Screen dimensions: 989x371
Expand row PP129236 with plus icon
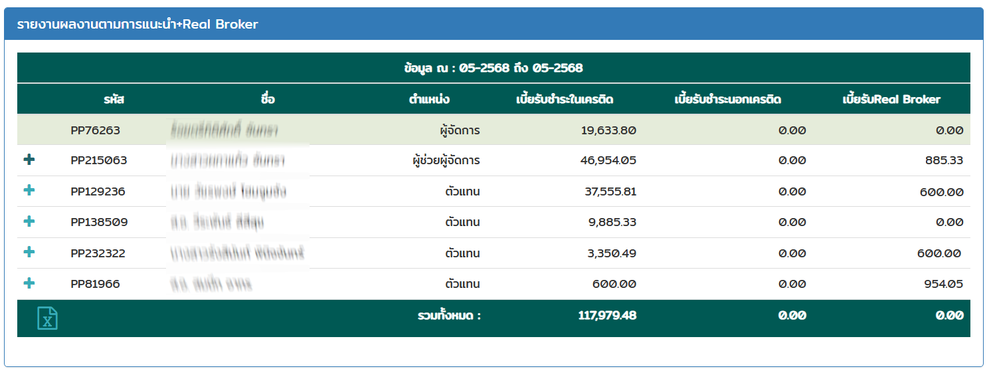[x=29, y=191]
